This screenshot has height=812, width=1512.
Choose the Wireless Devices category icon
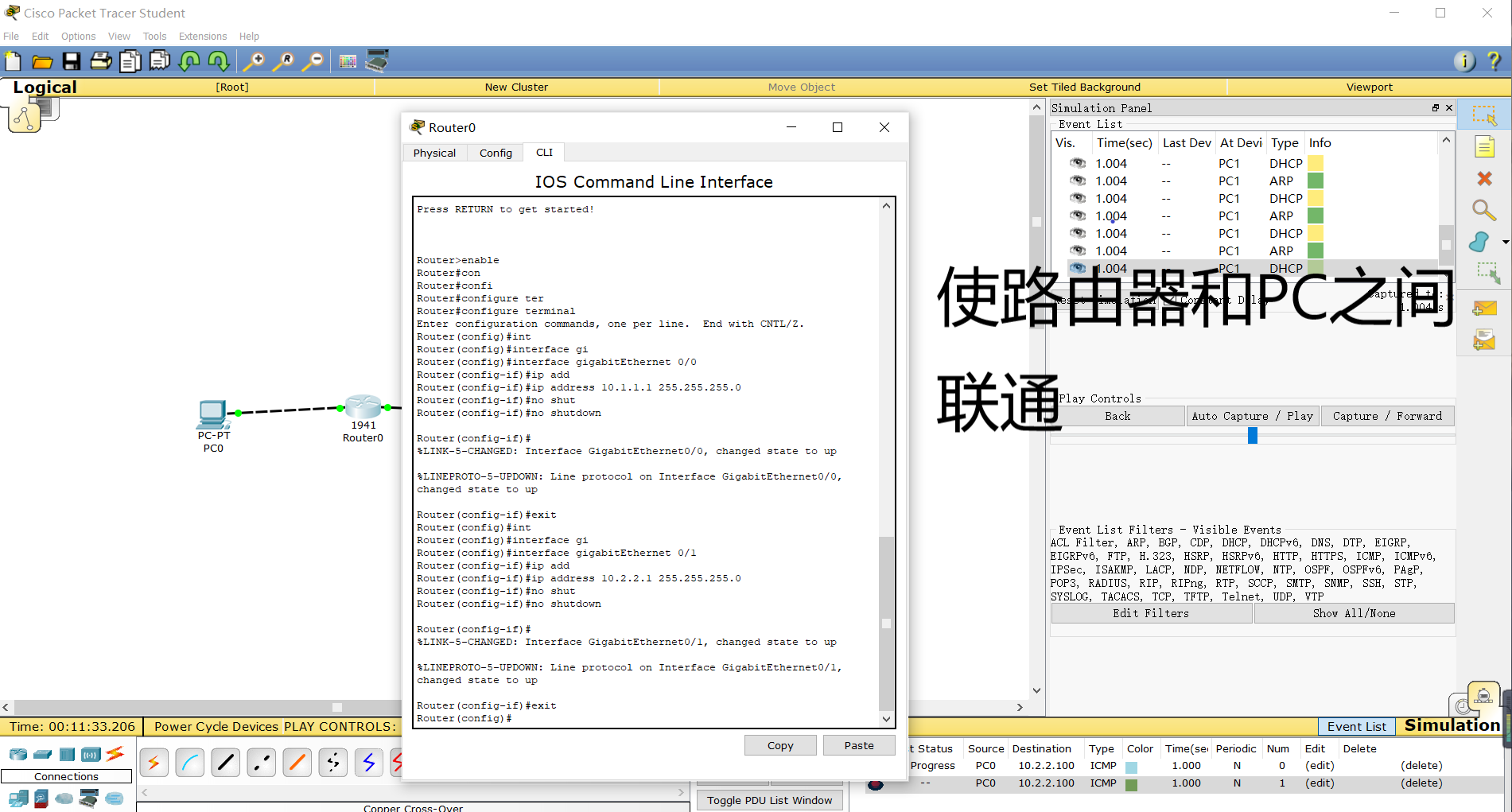pos(91,754)
